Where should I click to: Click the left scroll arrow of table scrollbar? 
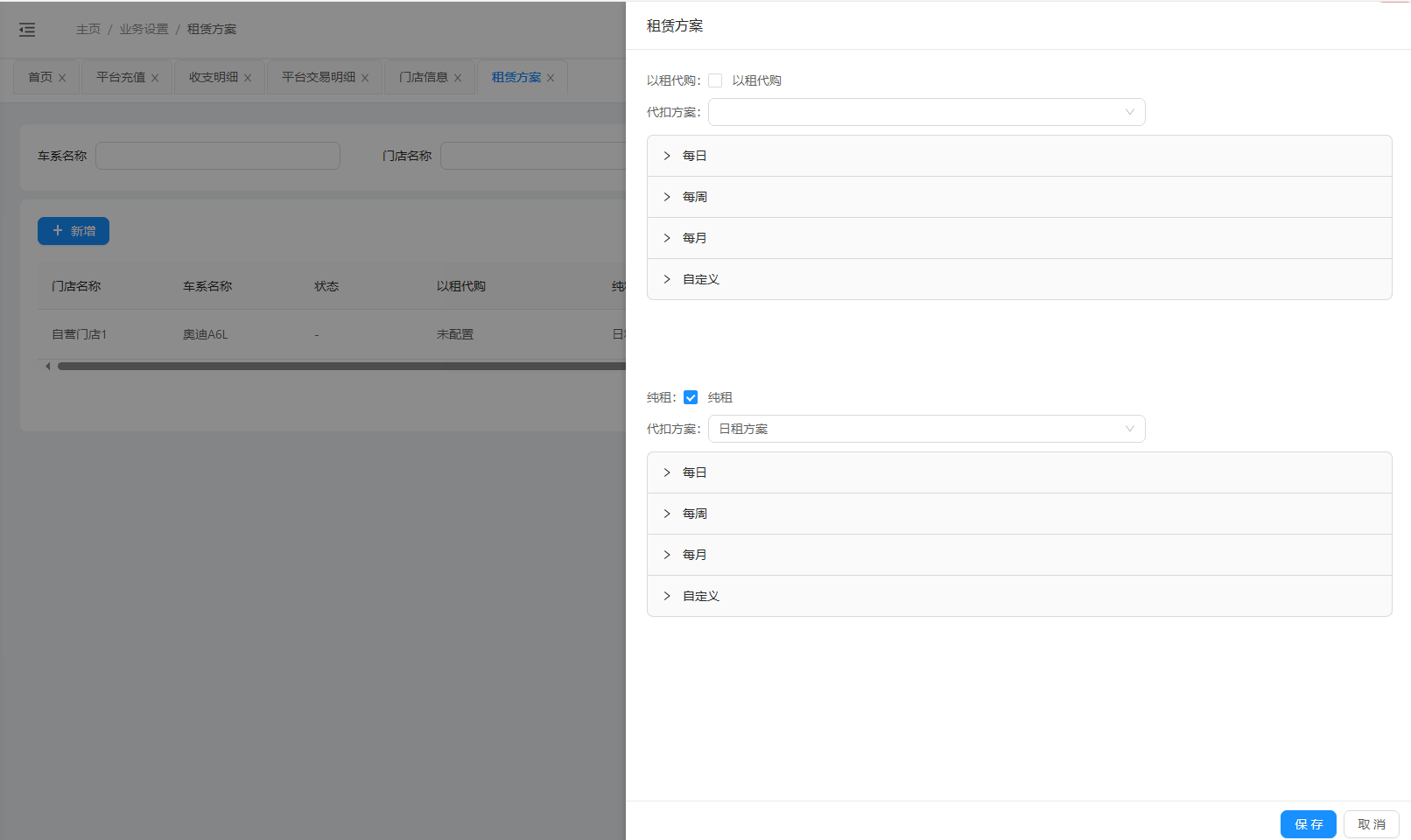(x=47, y=367)
